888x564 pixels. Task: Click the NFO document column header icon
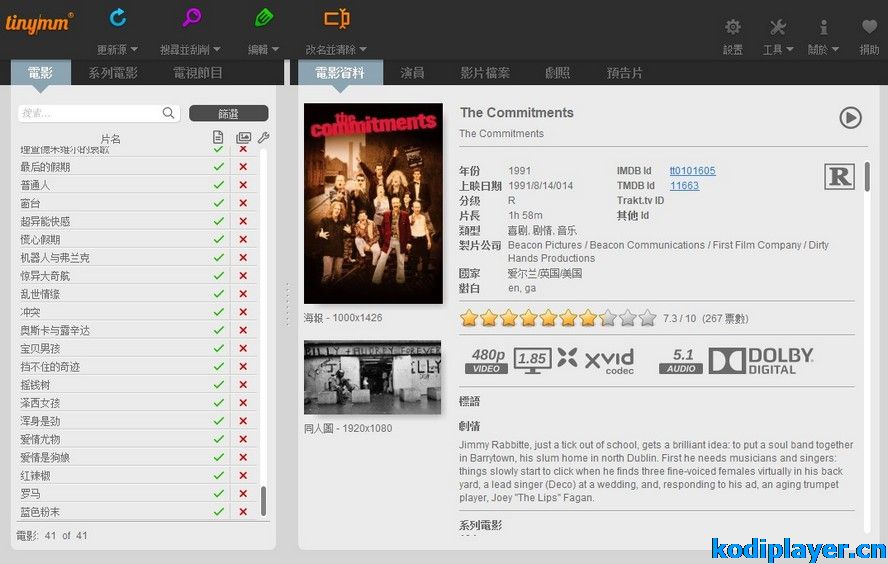tap(218, 137)
